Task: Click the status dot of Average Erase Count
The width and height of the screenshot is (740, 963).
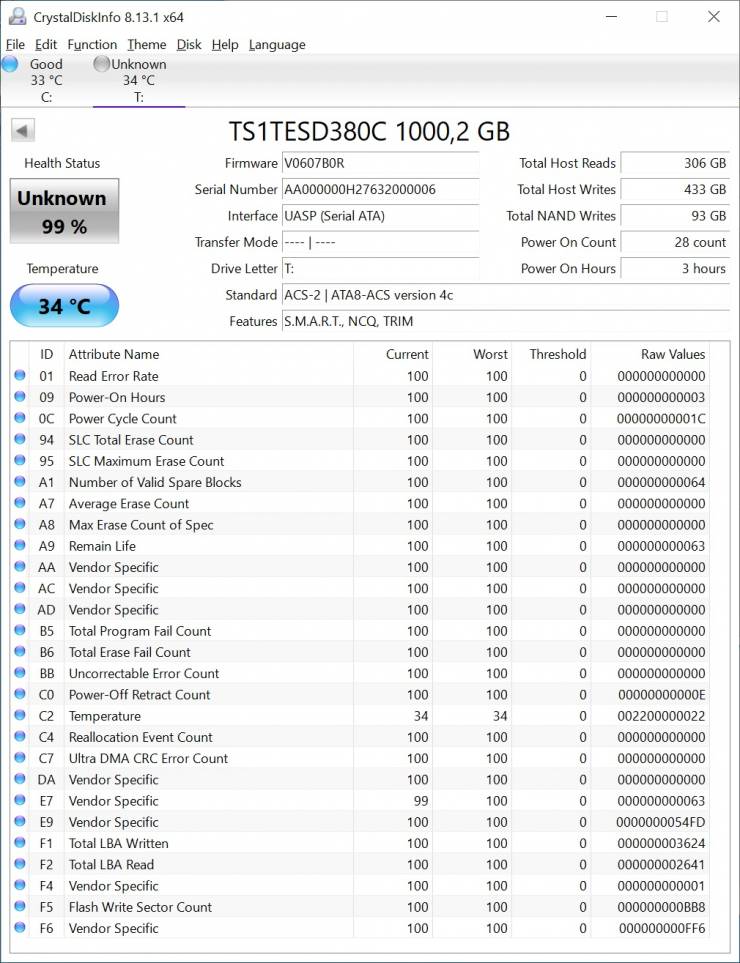Action: point(20,502)
